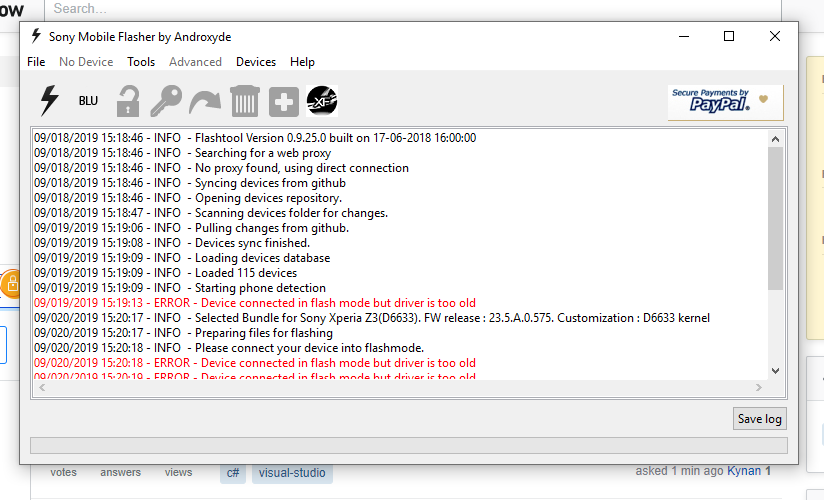This screenshot has height=500, width=824.
Task: Click the orange lock icon on background page
Action: click(11, 284)
